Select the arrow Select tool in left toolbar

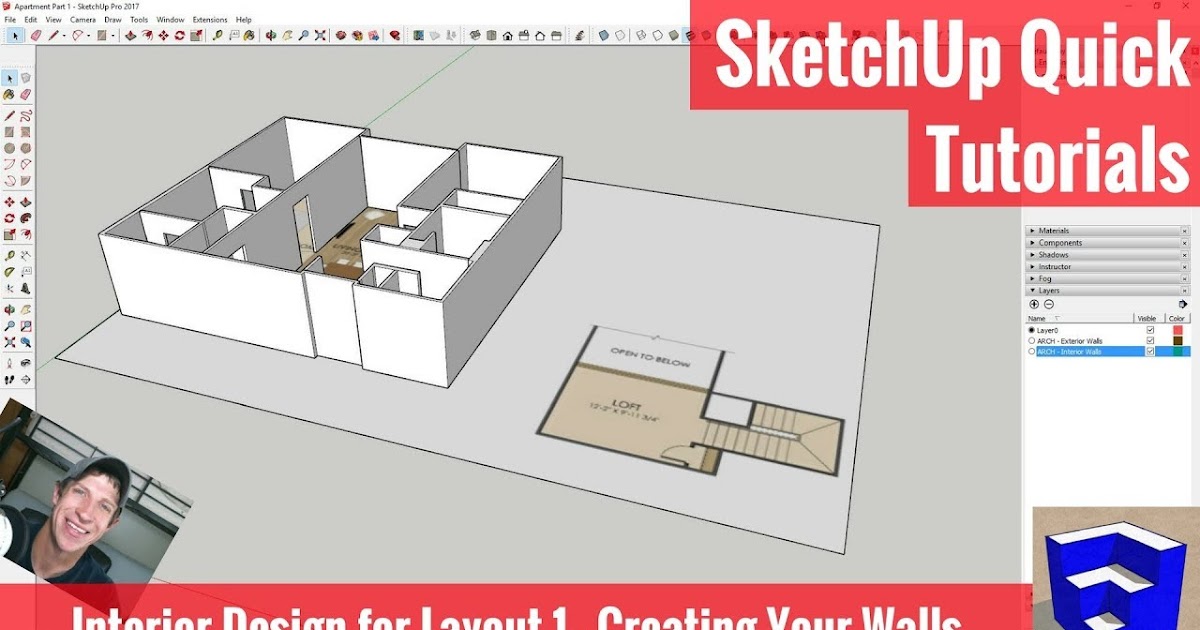(x=9, y=78)
